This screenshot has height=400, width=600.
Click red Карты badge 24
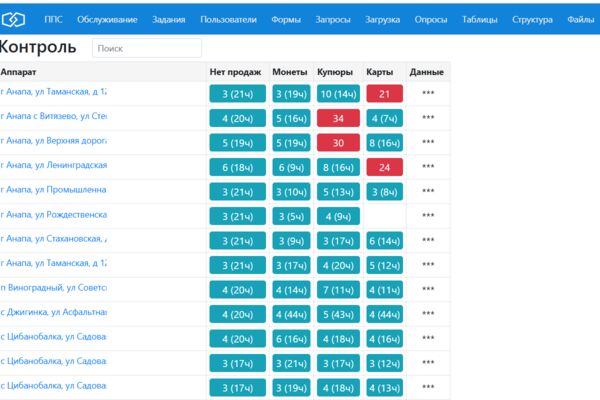(385, 167)
